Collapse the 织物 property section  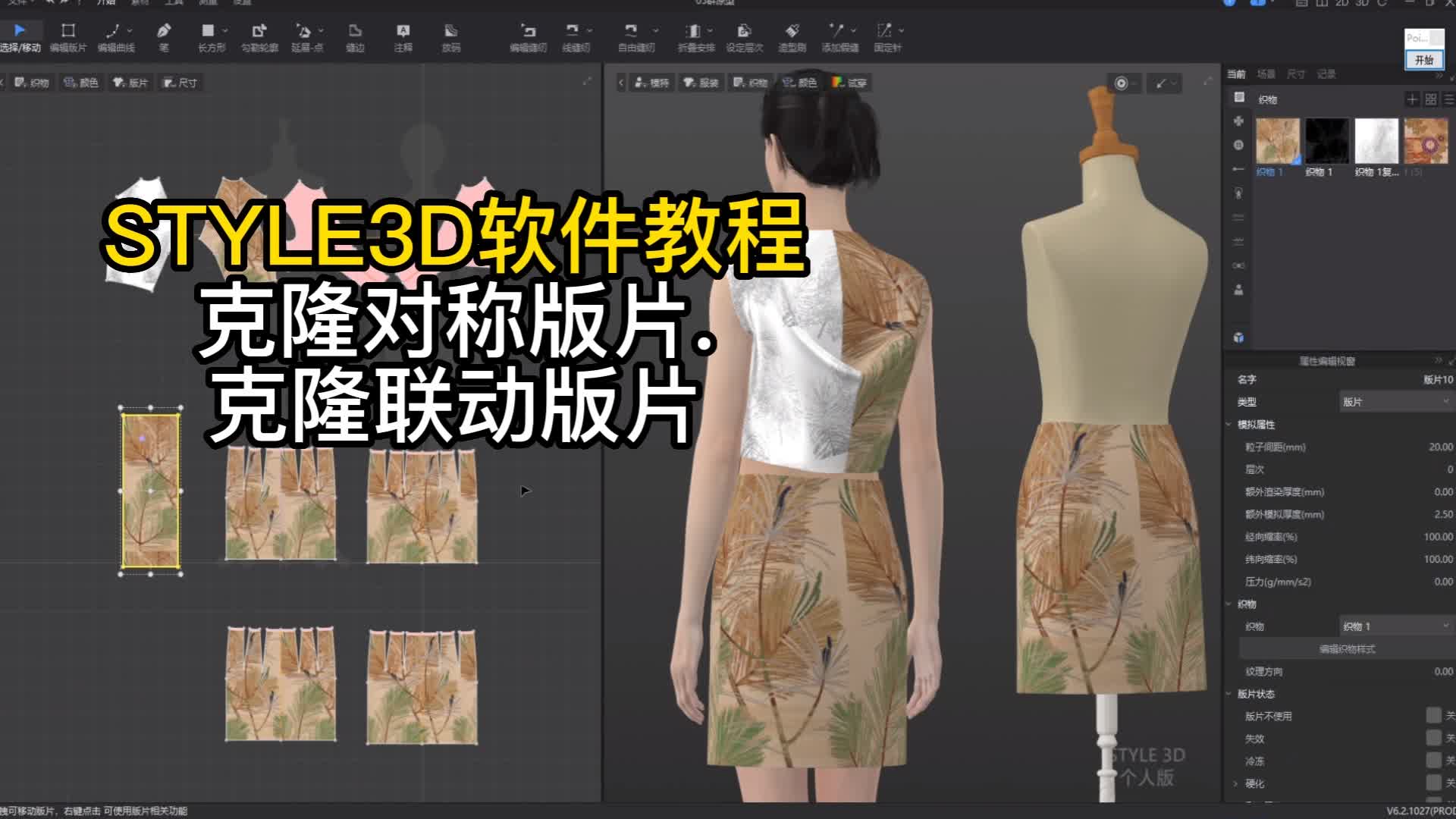(x=1229, y=604)
